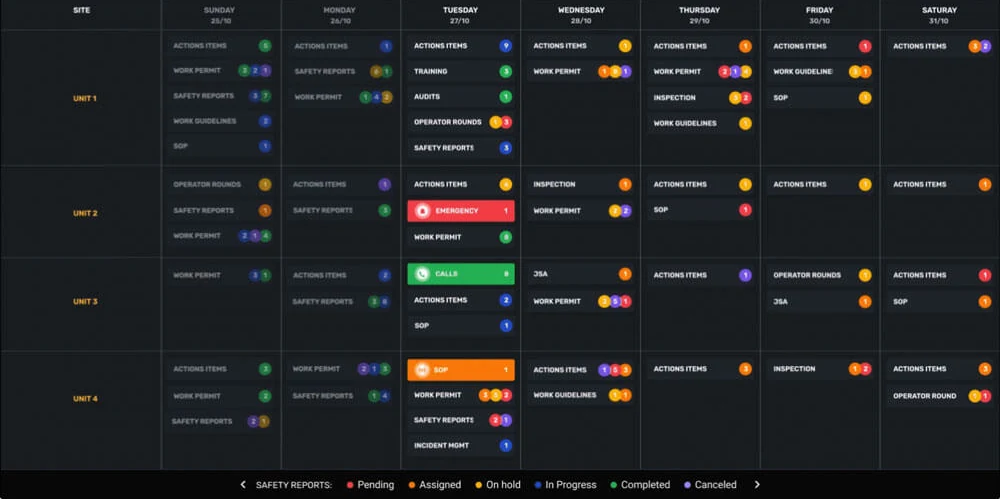Click the SAFETY REPORTS legend label
The height and width of the screenshot is (499, 1000).
pos(294,485)
